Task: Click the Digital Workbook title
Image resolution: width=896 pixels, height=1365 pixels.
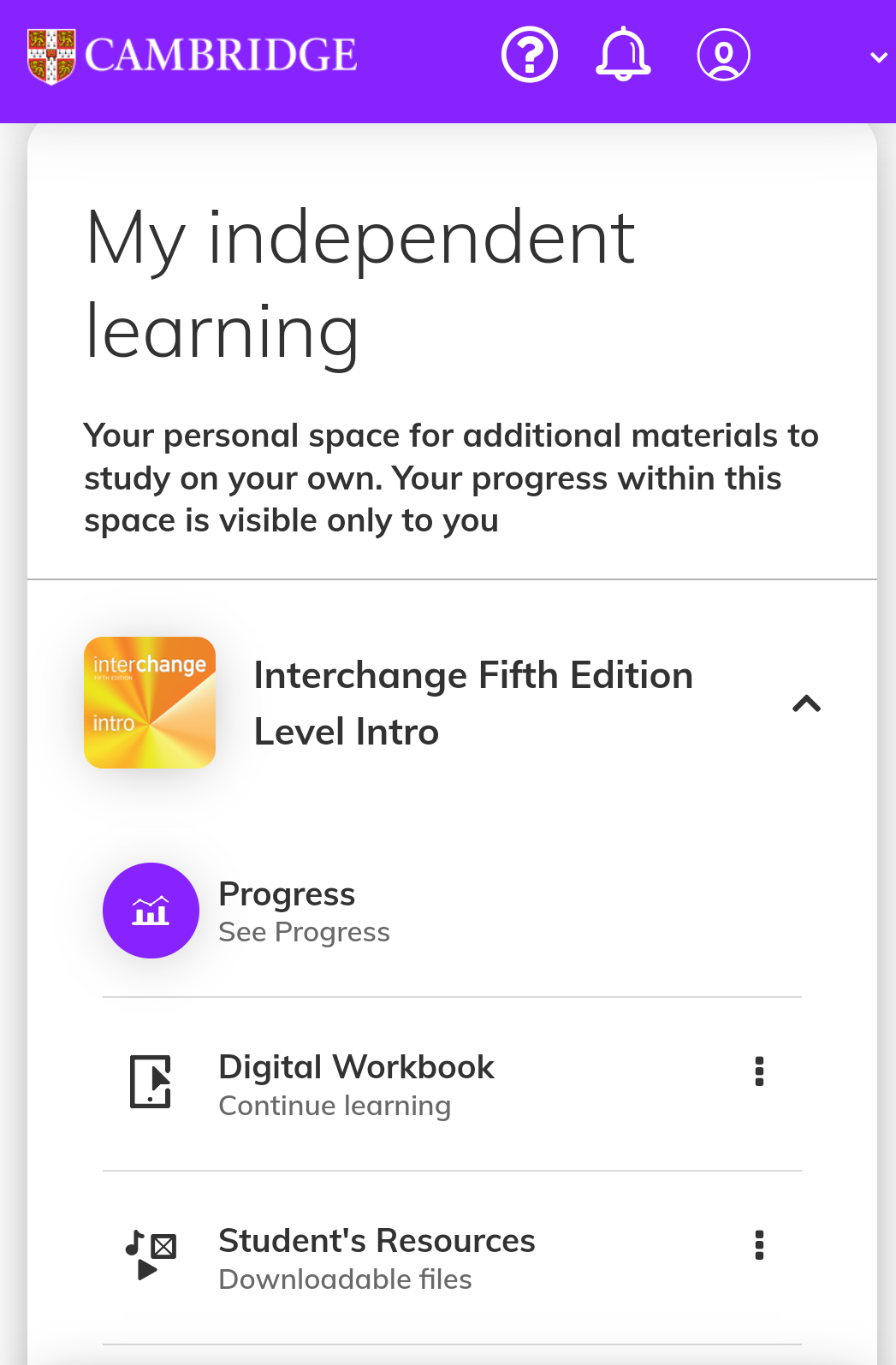Action: tap(357, 1067)
